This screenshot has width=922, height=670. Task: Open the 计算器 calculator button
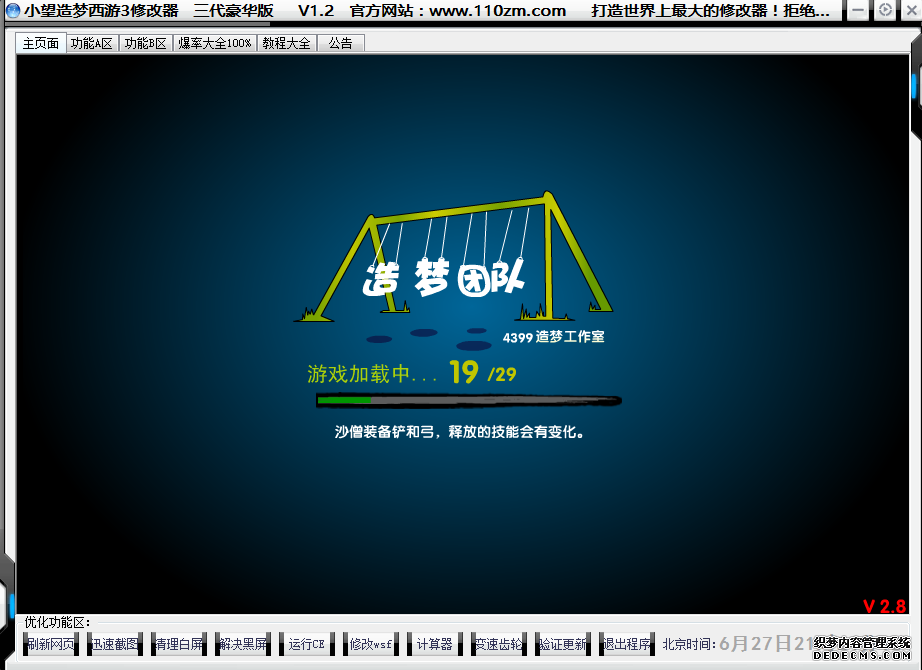click(x=435, y=644)
